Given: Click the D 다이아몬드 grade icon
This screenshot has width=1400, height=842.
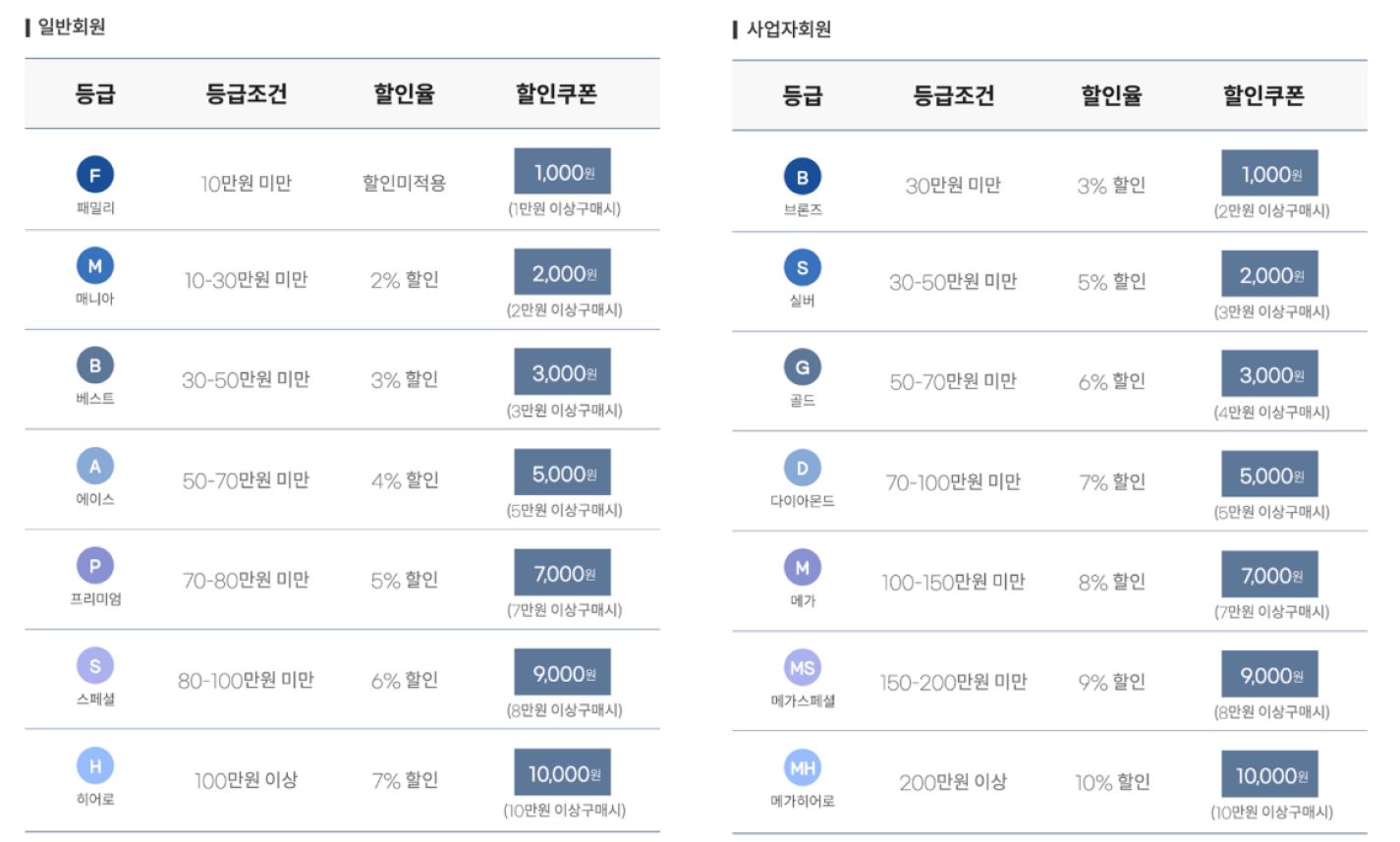Looking at the screenshot, I should (803, 468).
